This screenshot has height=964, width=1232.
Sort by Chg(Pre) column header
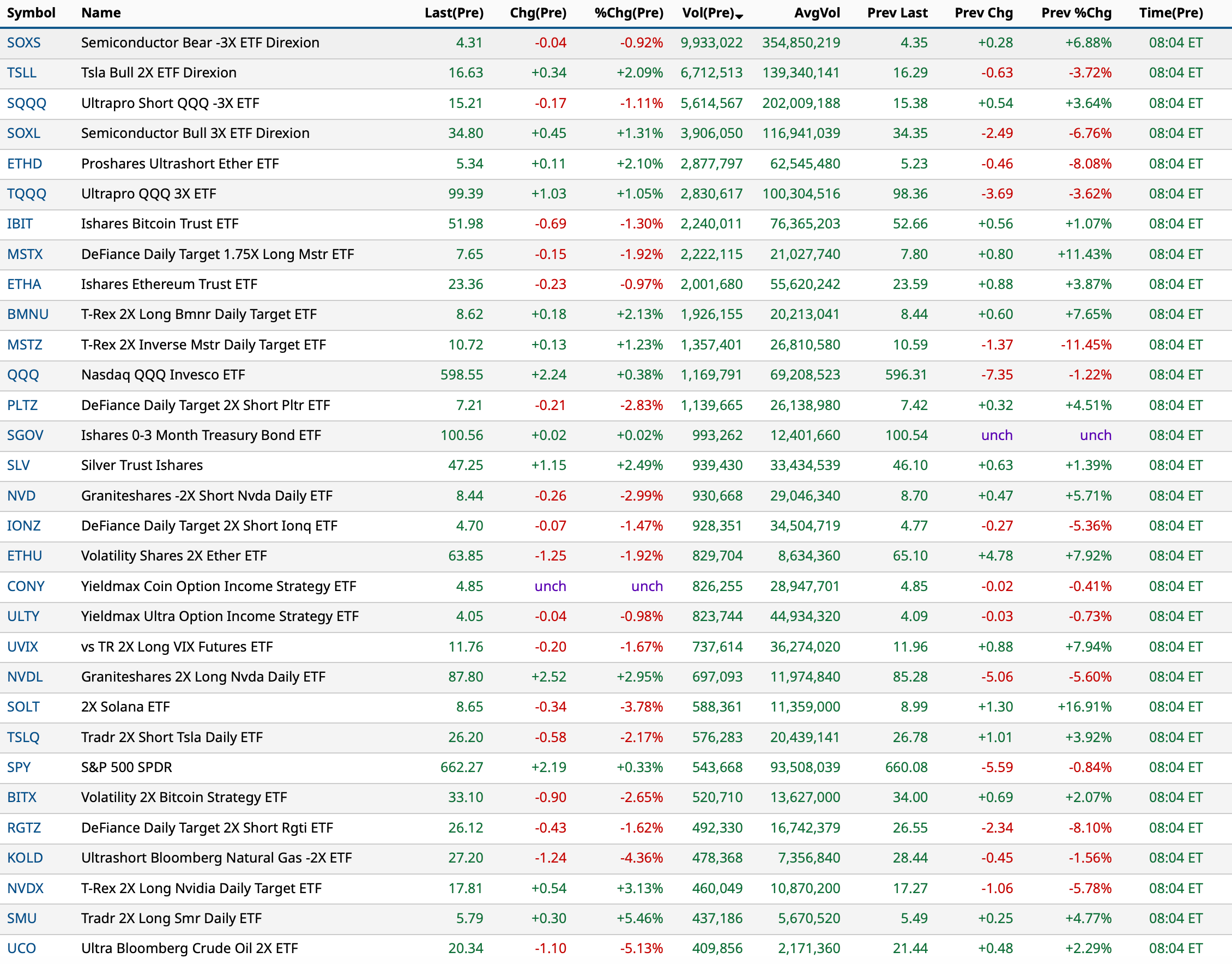click(x=538, y=13)
